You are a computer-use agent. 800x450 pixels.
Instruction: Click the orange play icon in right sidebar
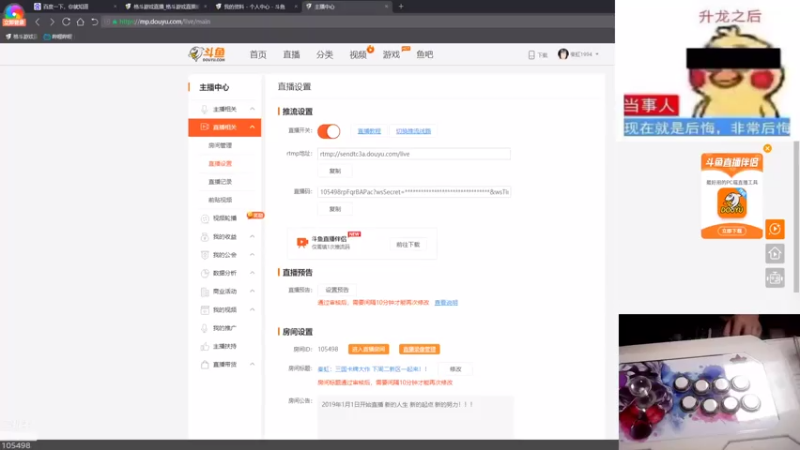click(x=774, y=229)
